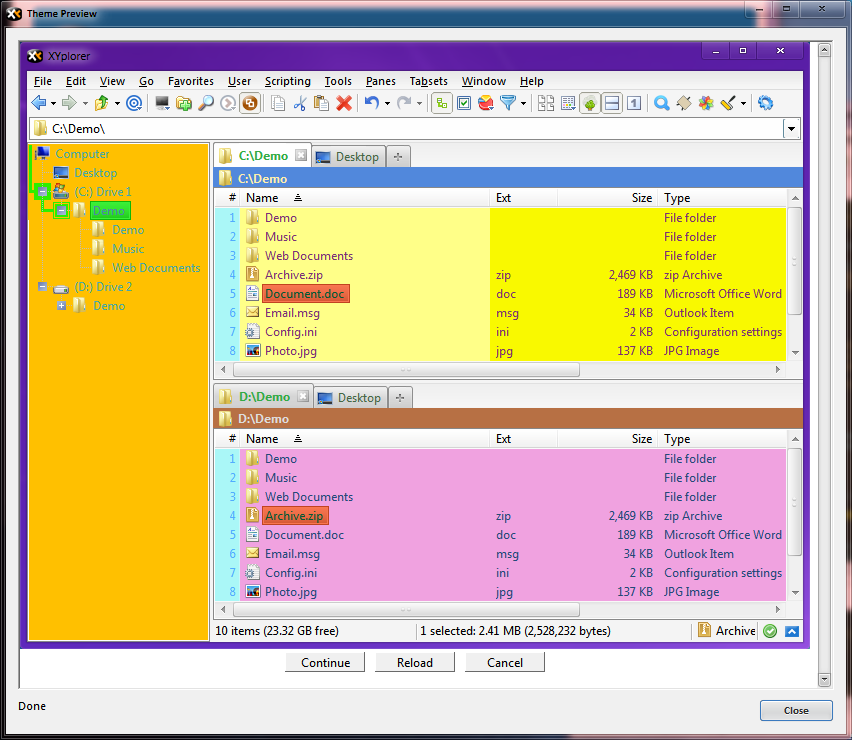This screenshot has width=852, height=740.
Task: Toggle the Dual Pane toolbar button
Action: [612, 103]
